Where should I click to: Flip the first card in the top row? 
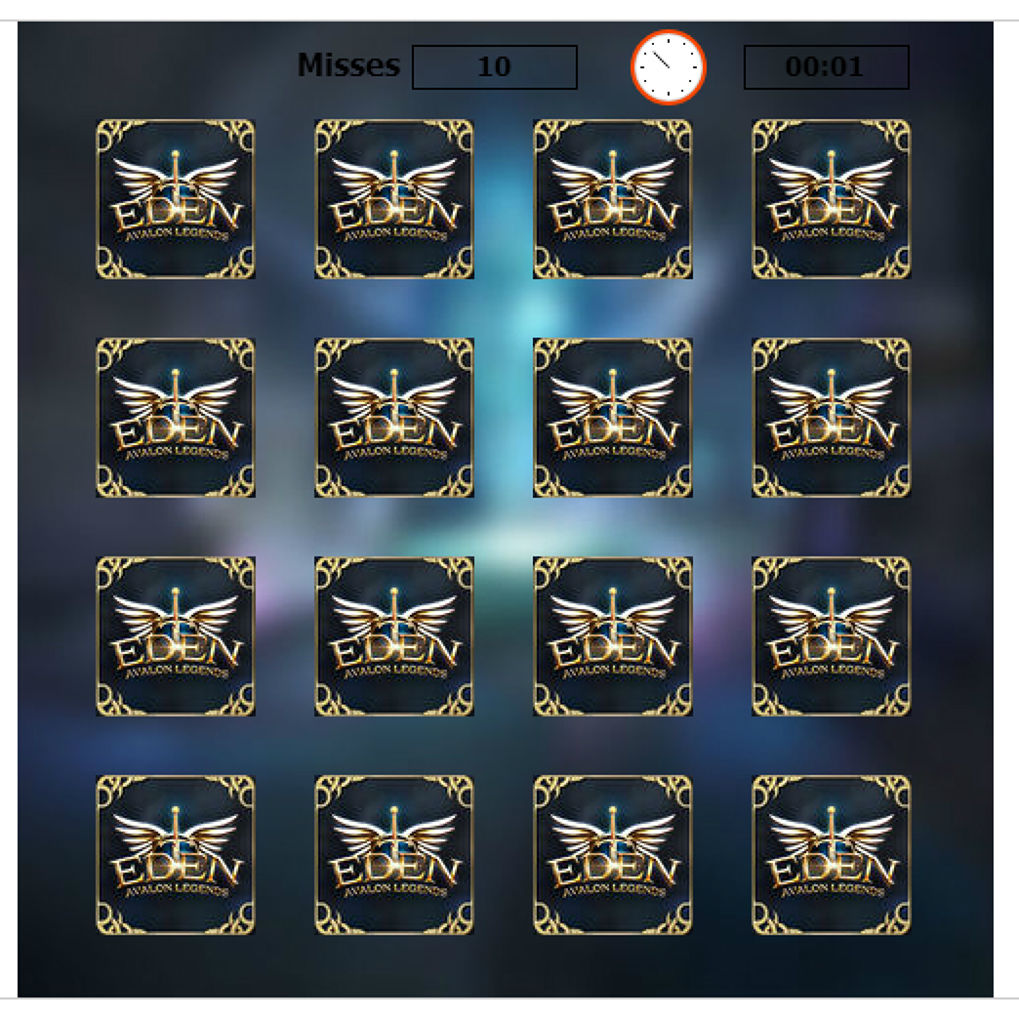[175, 199]
